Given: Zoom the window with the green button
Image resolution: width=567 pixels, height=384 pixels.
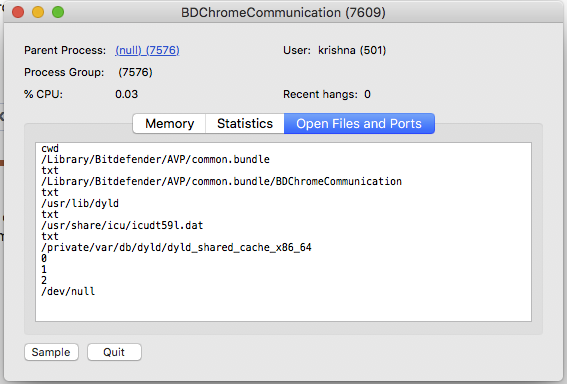Looking at the screenshot, I should (x=58, y=12).
